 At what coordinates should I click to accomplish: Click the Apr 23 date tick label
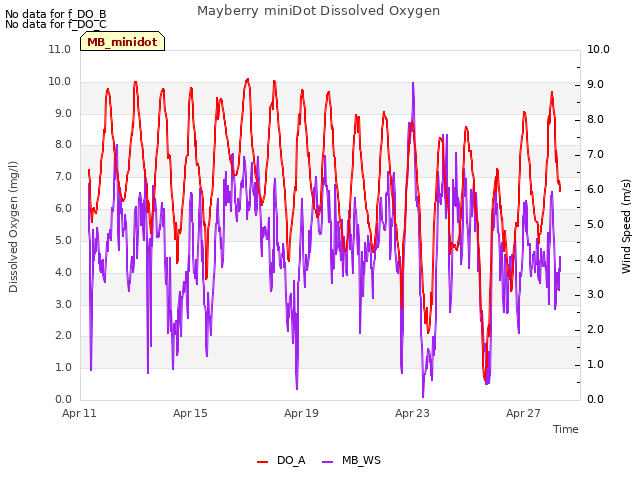point(412,413)
